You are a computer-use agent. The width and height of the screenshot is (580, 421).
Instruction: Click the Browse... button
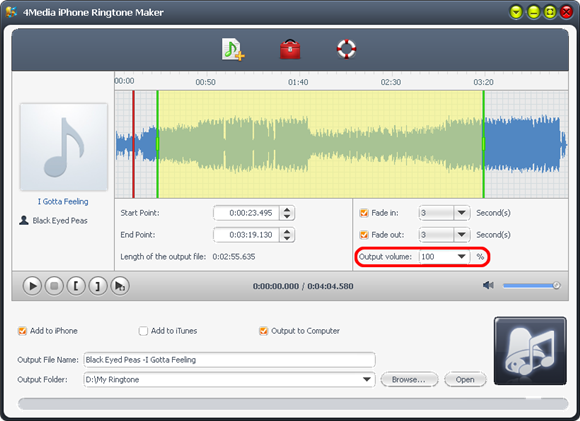[409, 380]
